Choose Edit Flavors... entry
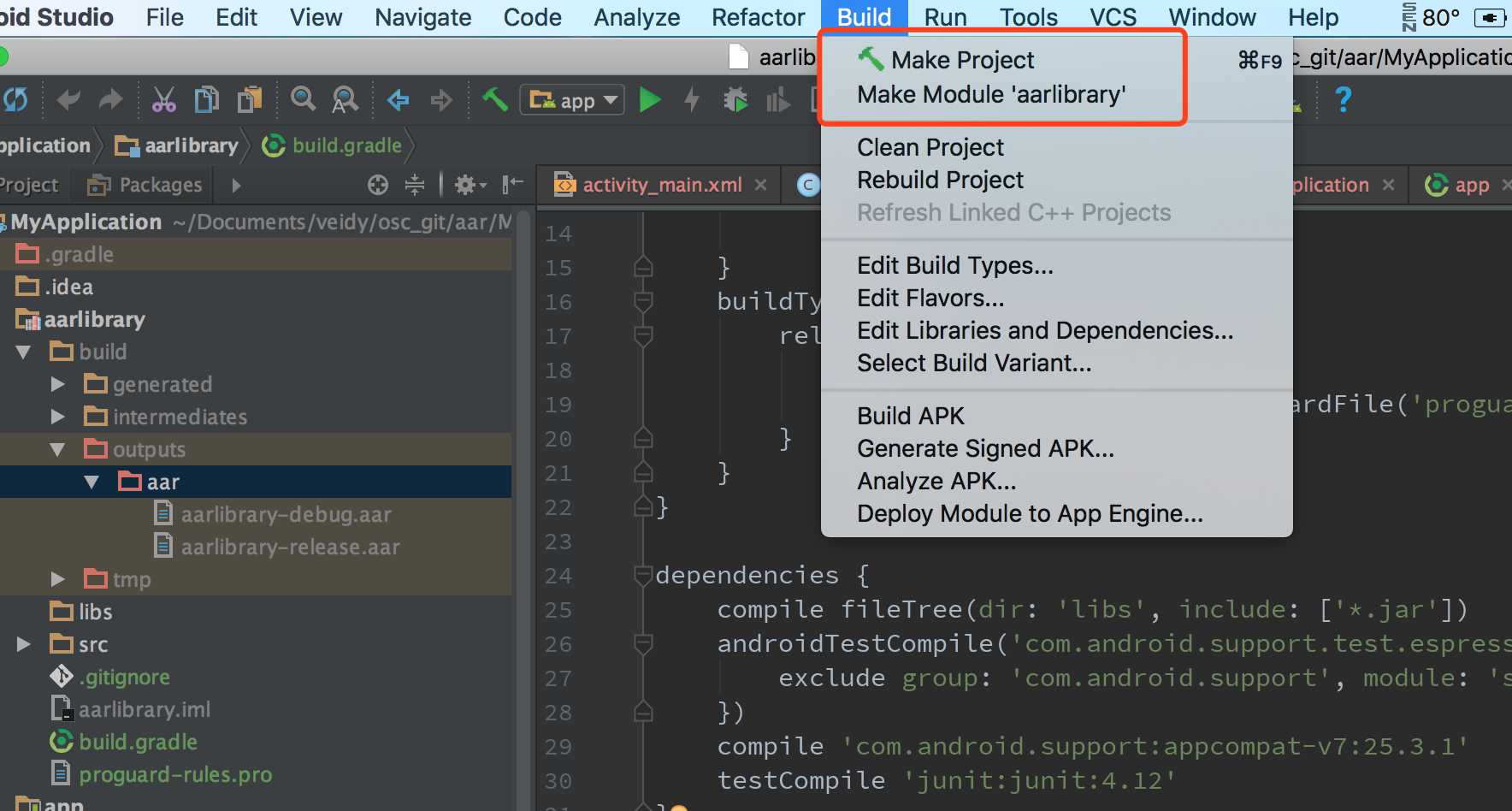 point(1057,298)
